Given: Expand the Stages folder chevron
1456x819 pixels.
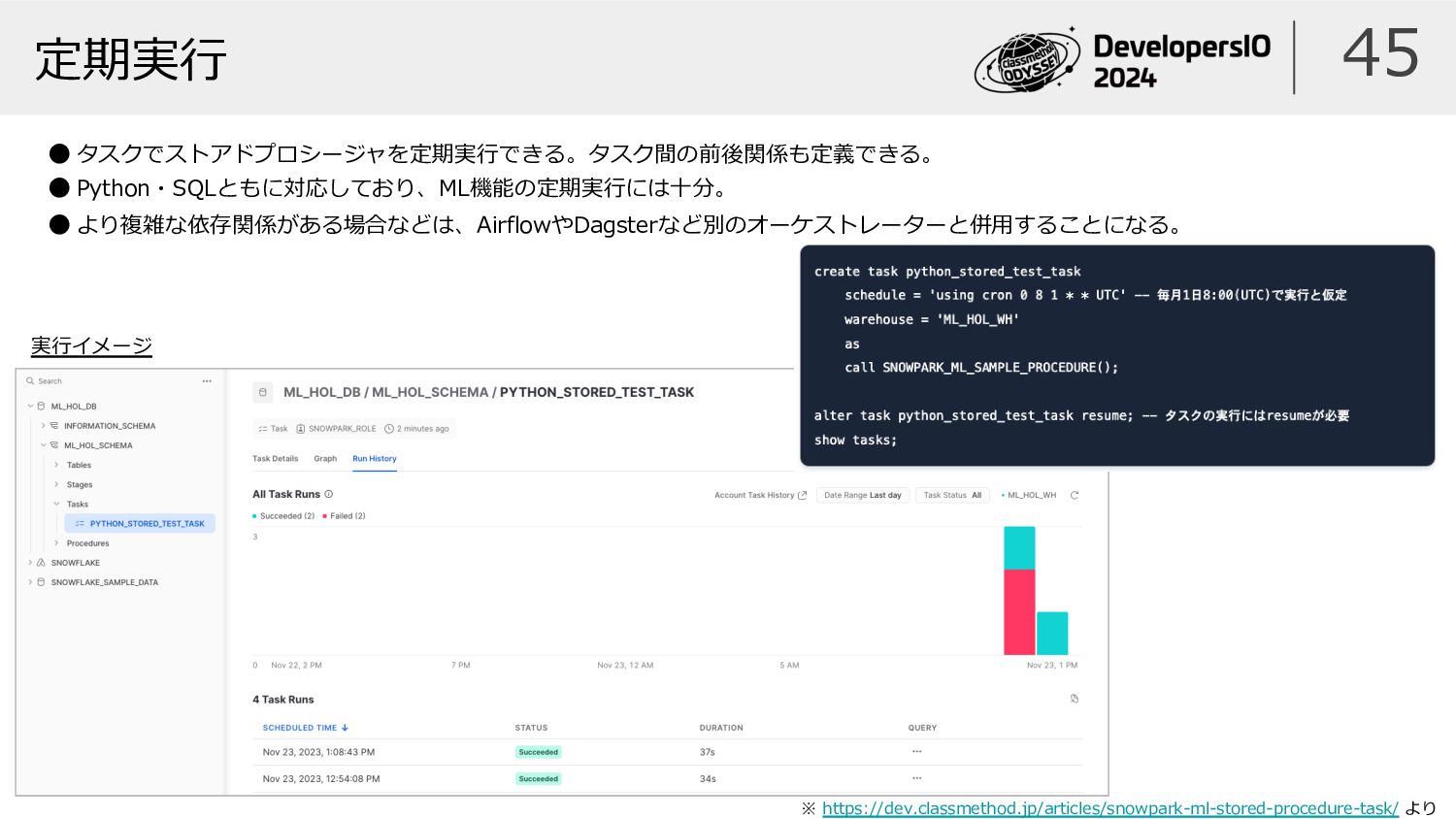Looking at the screenshot, I should [56, 484].
